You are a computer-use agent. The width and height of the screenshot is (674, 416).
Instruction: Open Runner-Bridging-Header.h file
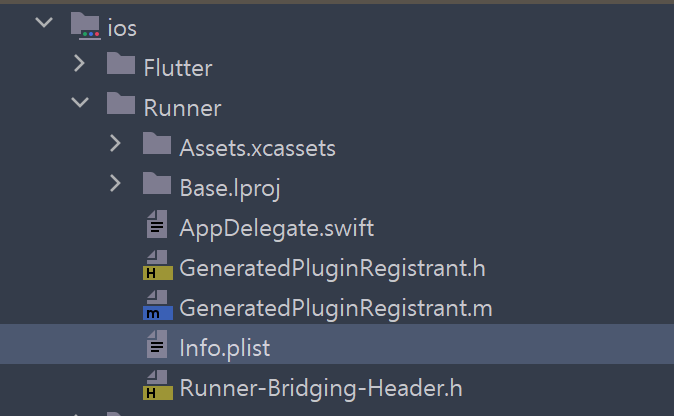321,388
